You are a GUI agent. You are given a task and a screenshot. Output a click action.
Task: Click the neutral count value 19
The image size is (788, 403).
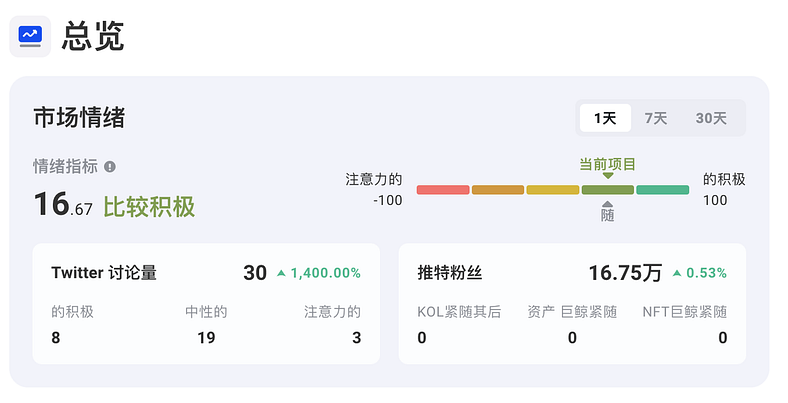[206, 338]
